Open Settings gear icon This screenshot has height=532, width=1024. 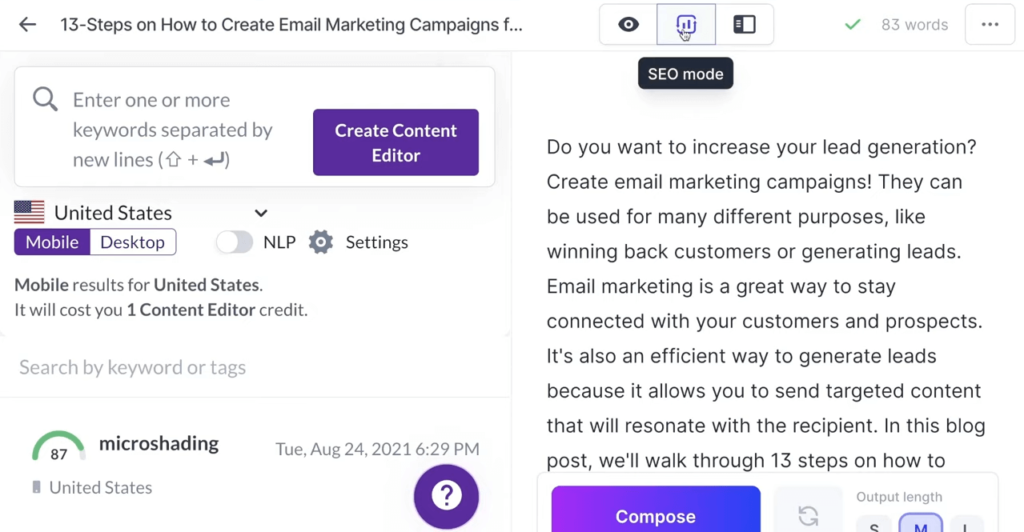(x=320, y=242)
